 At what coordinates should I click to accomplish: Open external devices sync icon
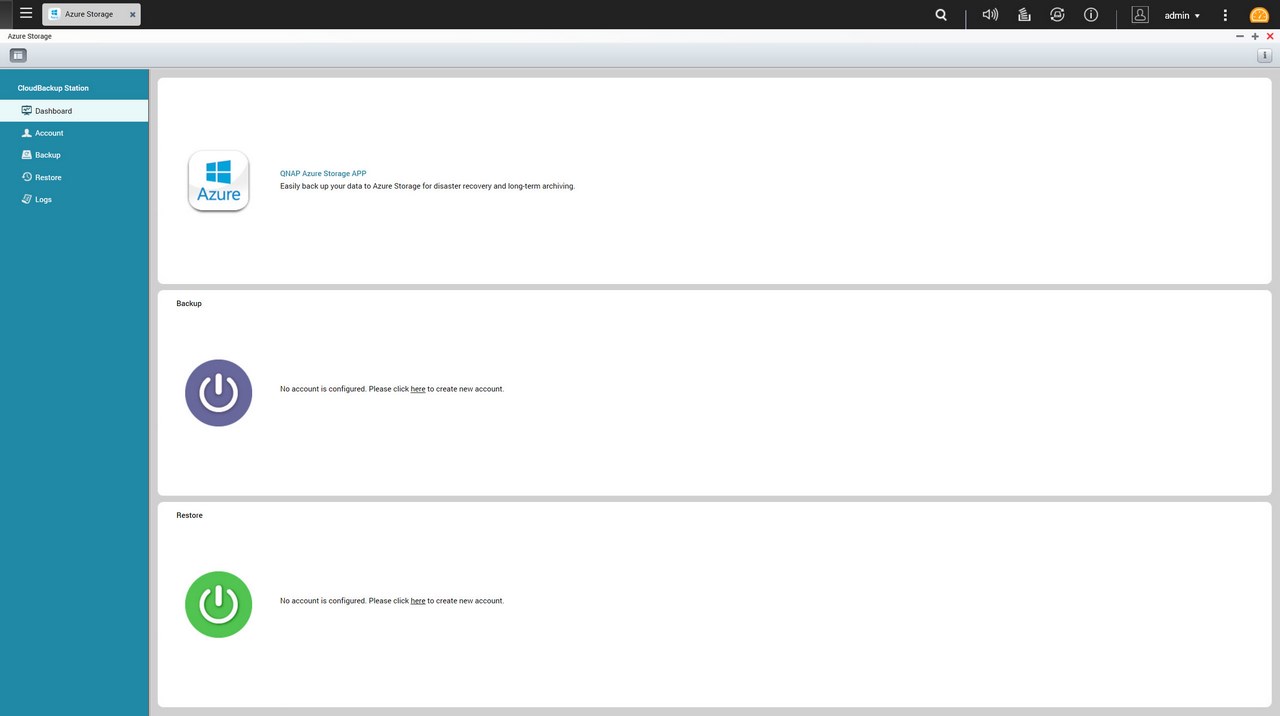1057,15
